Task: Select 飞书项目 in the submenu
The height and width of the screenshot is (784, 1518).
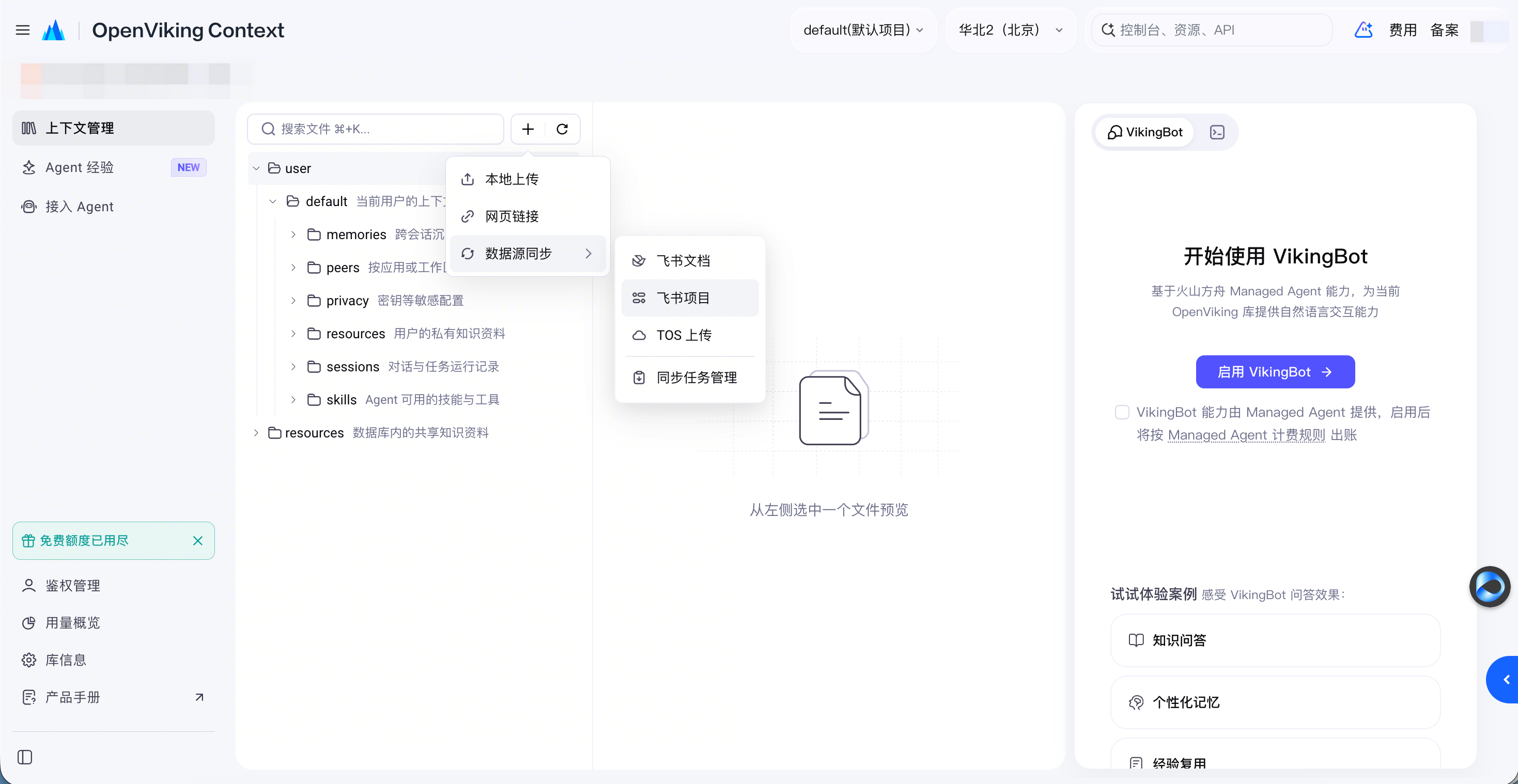Action: click(x=689, y=298)
